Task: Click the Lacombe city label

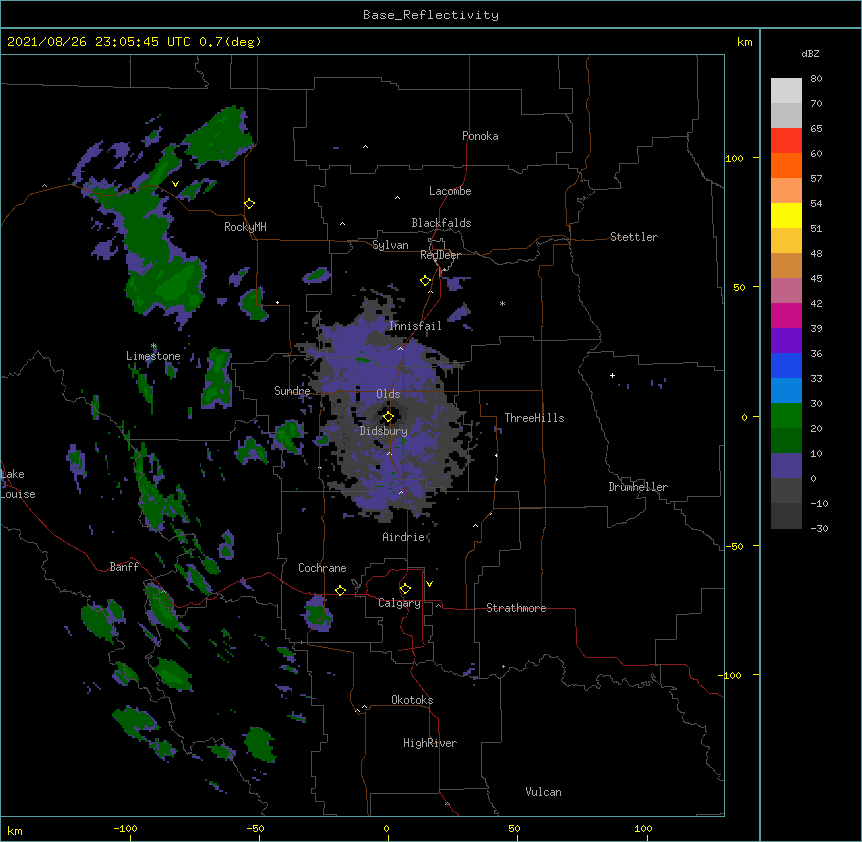Action: (450, 191)
